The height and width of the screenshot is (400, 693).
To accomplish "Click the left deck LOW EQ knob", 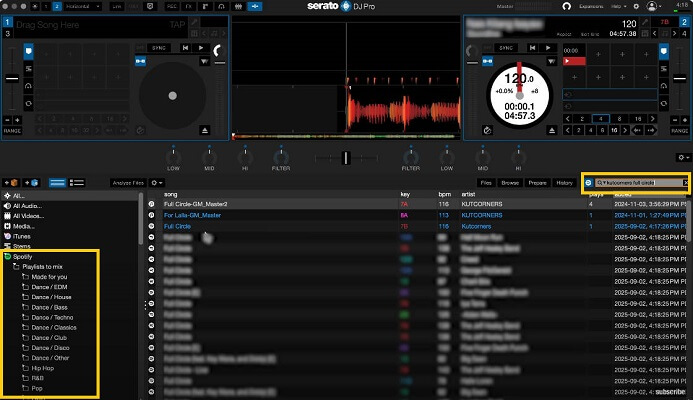I will (173, 157).
